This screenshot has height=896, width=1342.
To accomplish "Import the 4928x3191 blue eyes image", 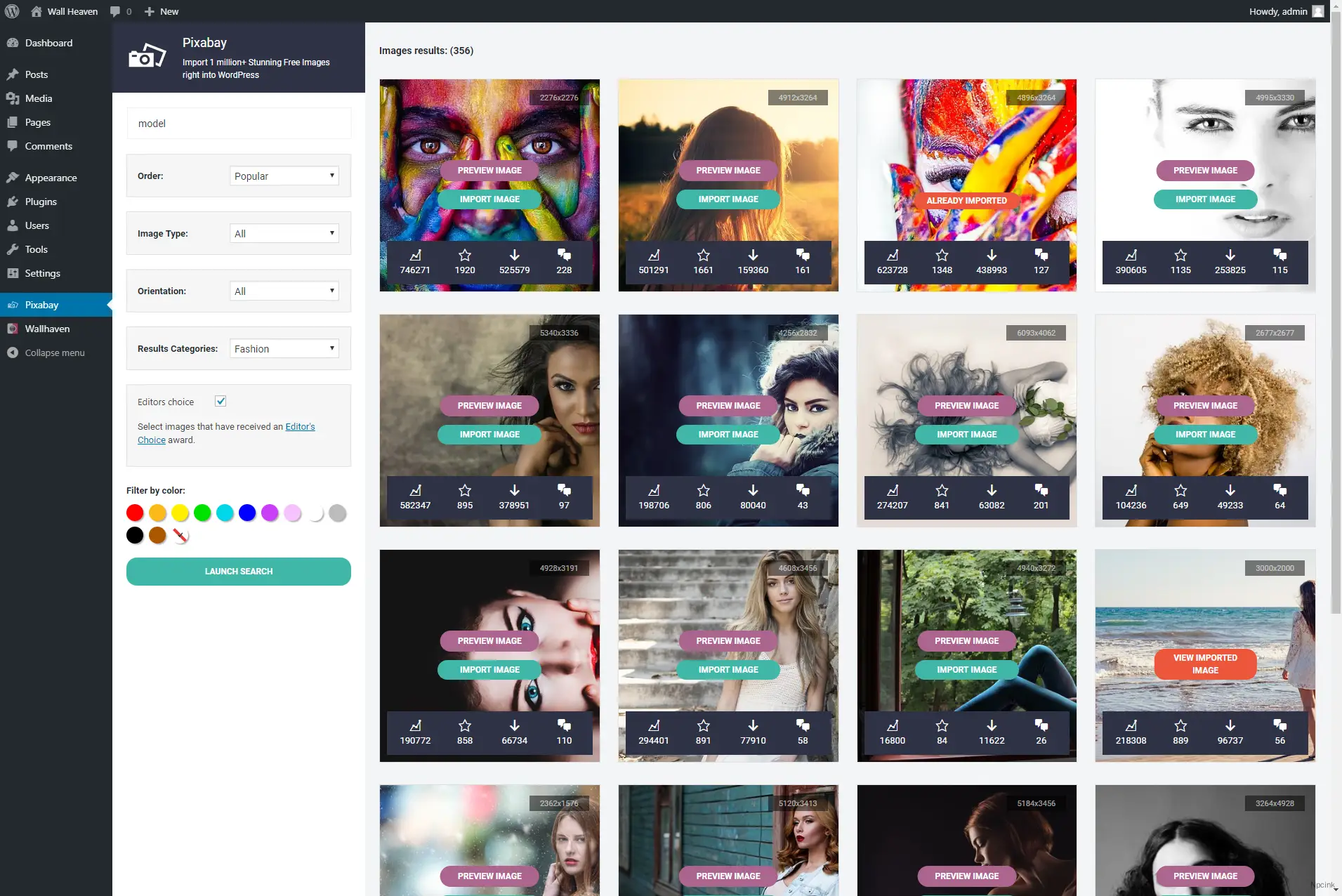I will [489, 670].
